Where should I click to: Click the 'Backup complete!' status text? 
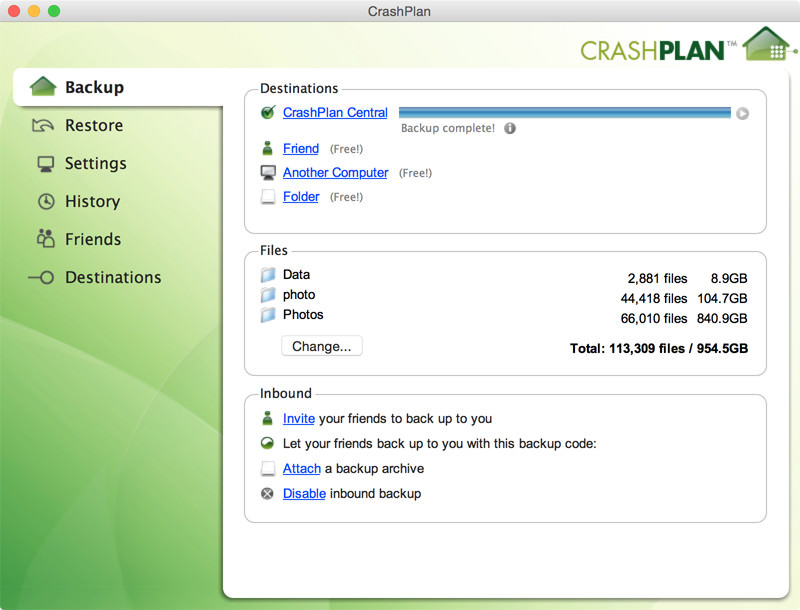[448, 128]
